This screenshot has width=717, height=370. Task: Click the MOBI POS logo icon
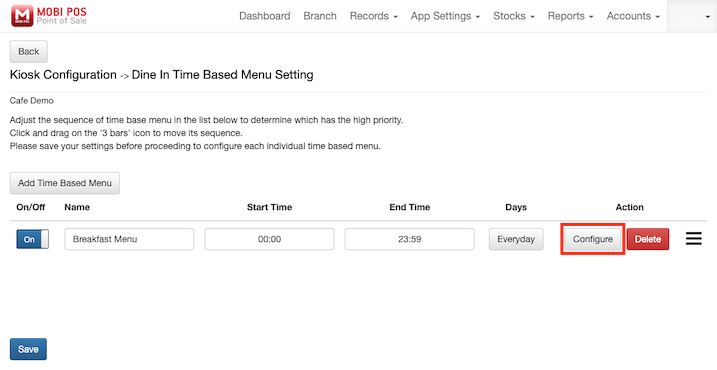22,16
